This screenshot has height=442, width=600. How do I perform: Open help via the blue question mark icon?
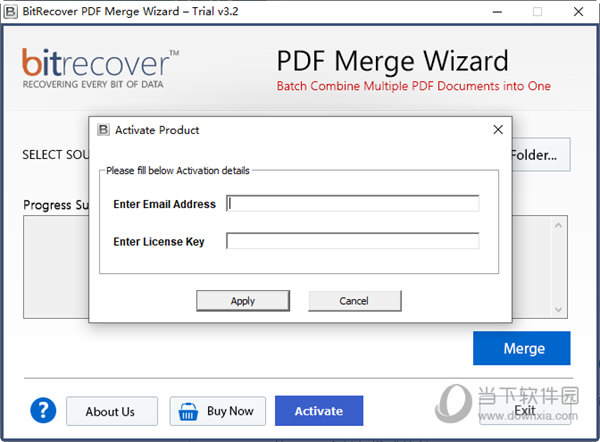[43, 410]
